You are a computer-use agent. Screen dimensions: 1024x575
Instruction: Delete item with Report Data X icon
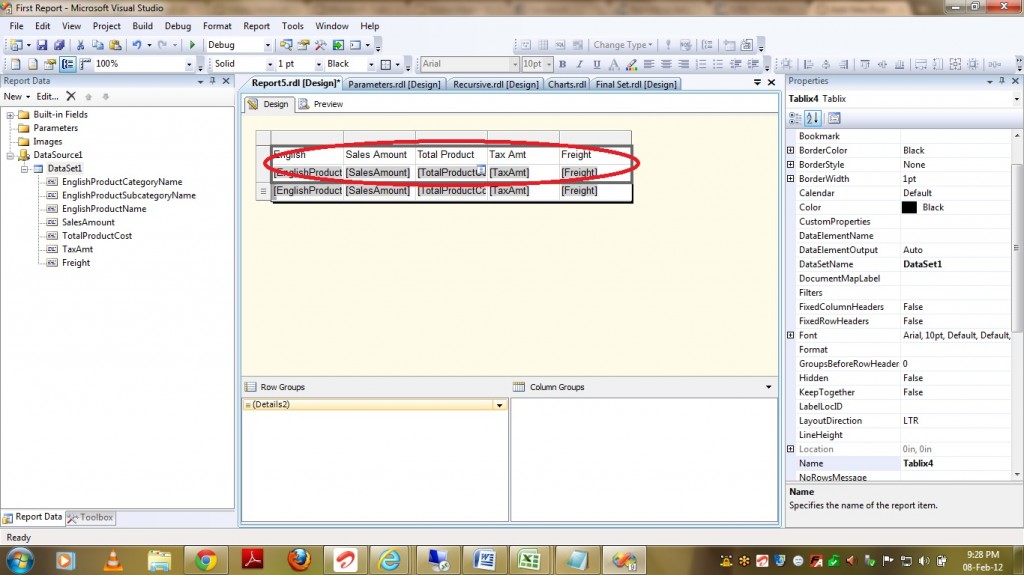[71, 97]
